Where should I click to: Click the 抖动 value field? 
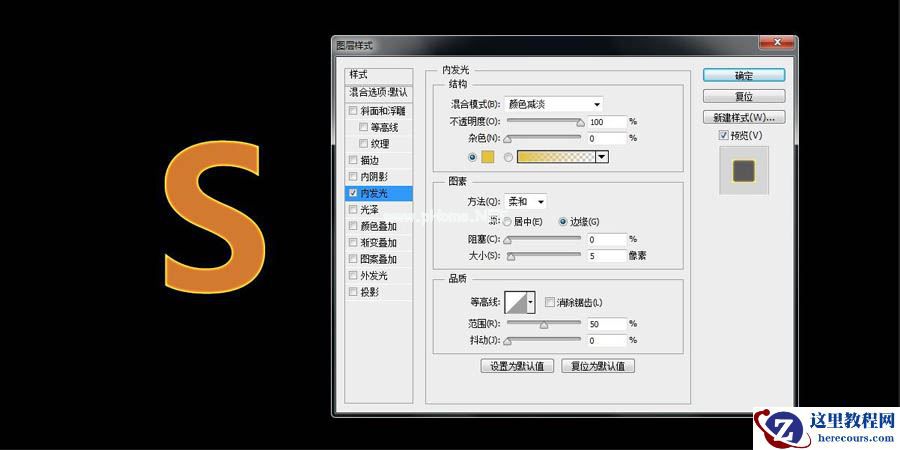[x=607, y=340]
